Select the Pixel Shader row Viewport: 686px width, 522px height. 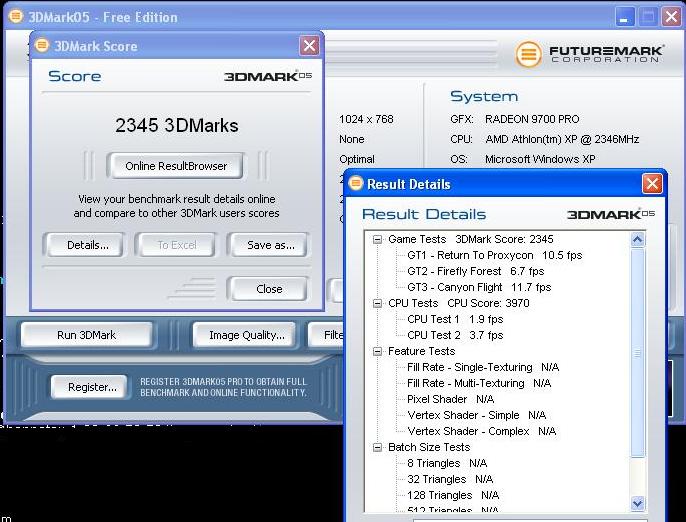[451, 399]
